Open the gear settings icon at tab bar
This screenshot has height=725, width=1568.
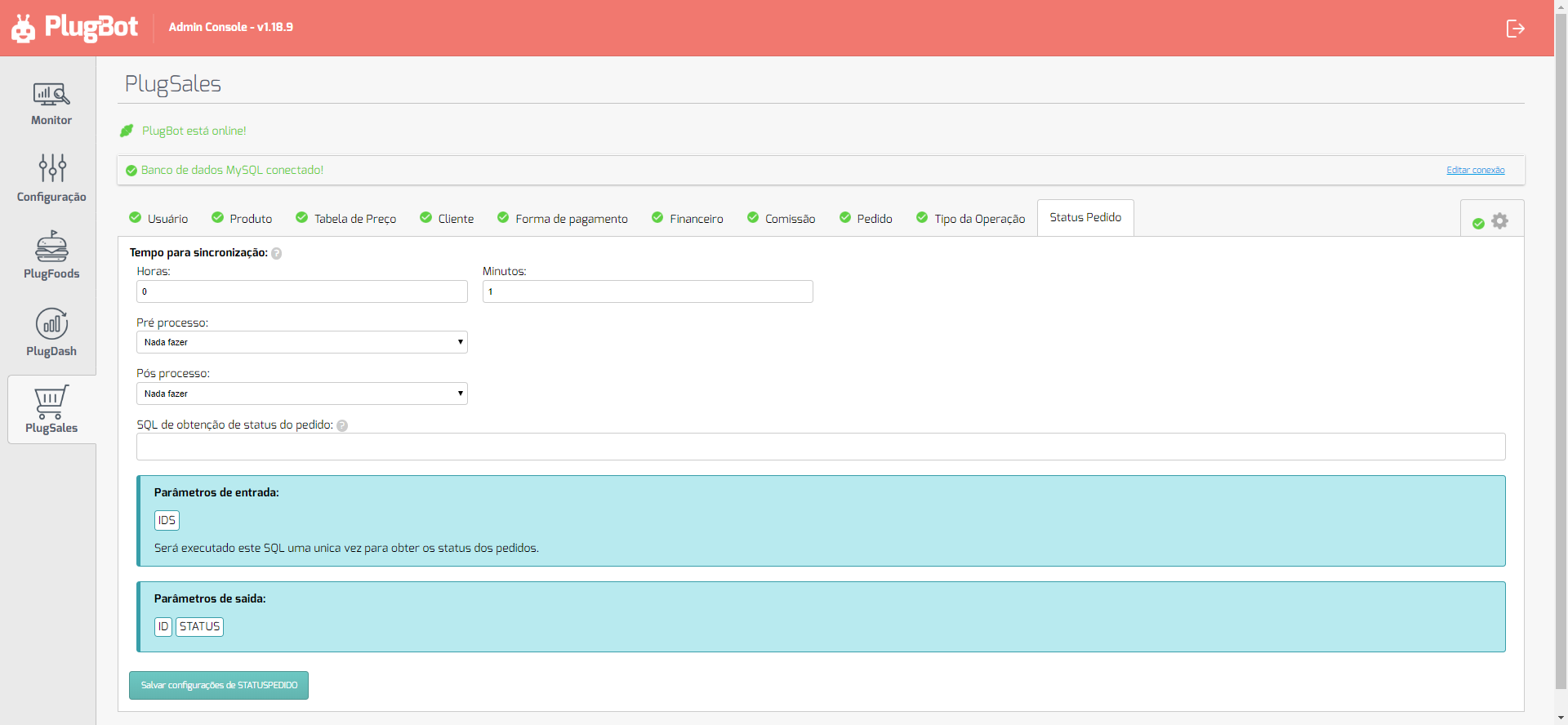point(1500,221)
